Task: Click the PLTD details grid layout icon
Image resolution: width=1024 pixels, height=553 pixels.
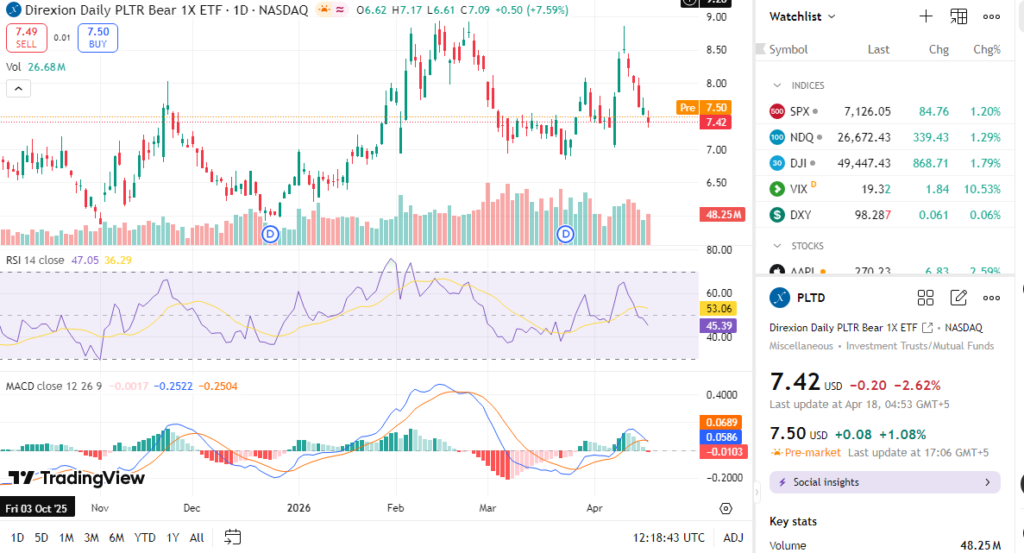Action: point(925,297)
